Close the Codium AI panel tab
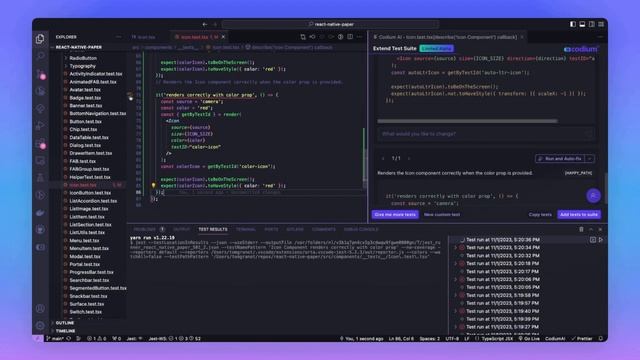 tap(522, 37)
